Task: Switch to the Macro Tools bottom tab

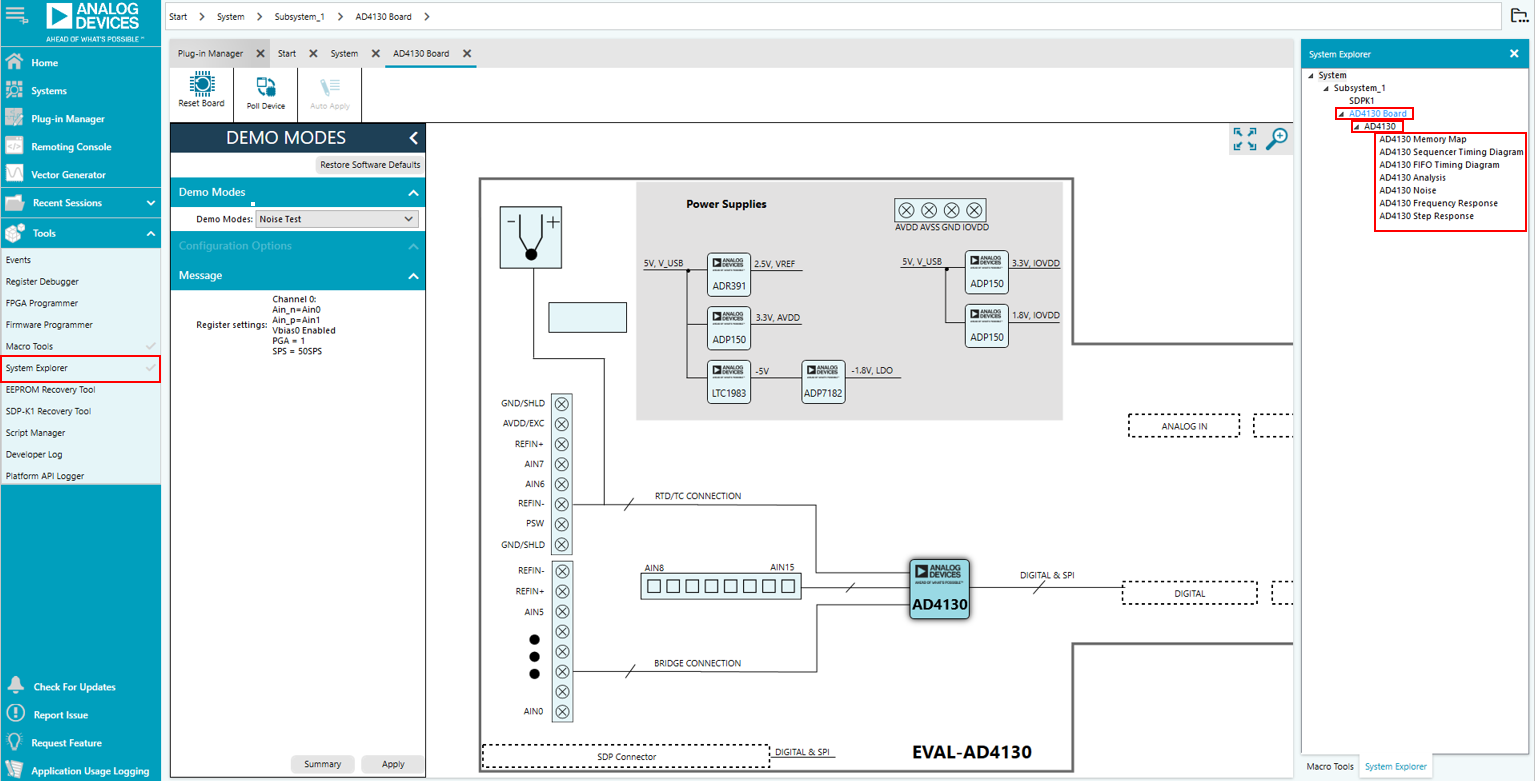Action: [1330, 767]
